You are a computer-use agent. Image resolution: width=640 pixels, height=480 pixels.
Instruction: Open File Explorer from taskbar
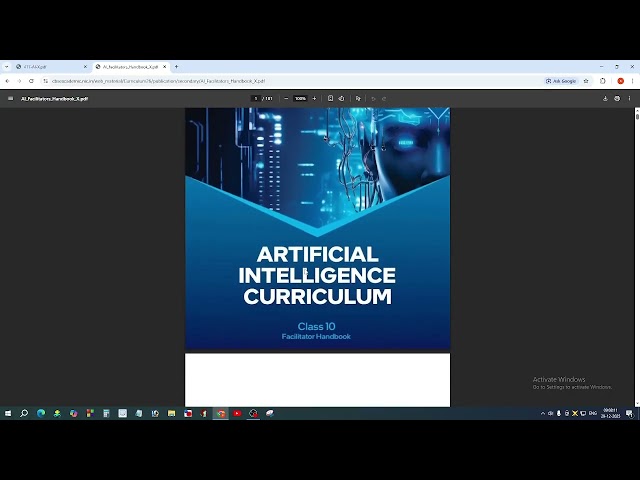coord(171,413)
